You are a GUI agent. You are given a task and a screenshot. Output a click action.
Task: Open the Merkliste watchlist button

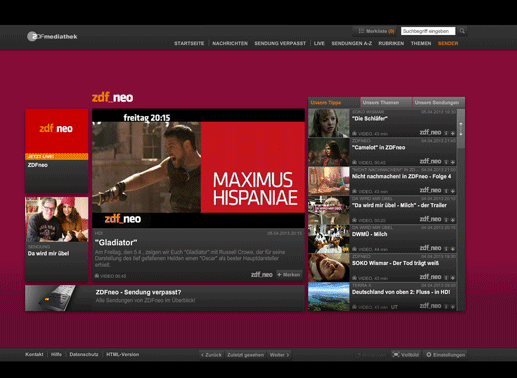[376, 31]
